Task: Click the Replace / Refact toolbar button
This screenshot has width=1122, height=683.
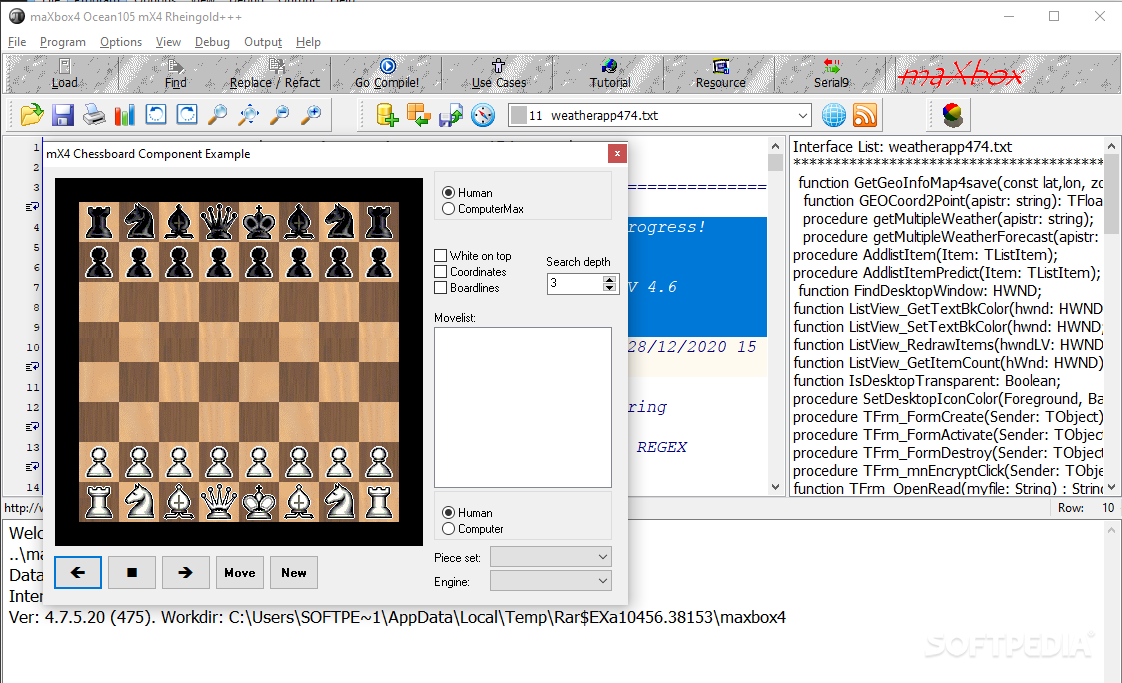Action: click(275, 74)
